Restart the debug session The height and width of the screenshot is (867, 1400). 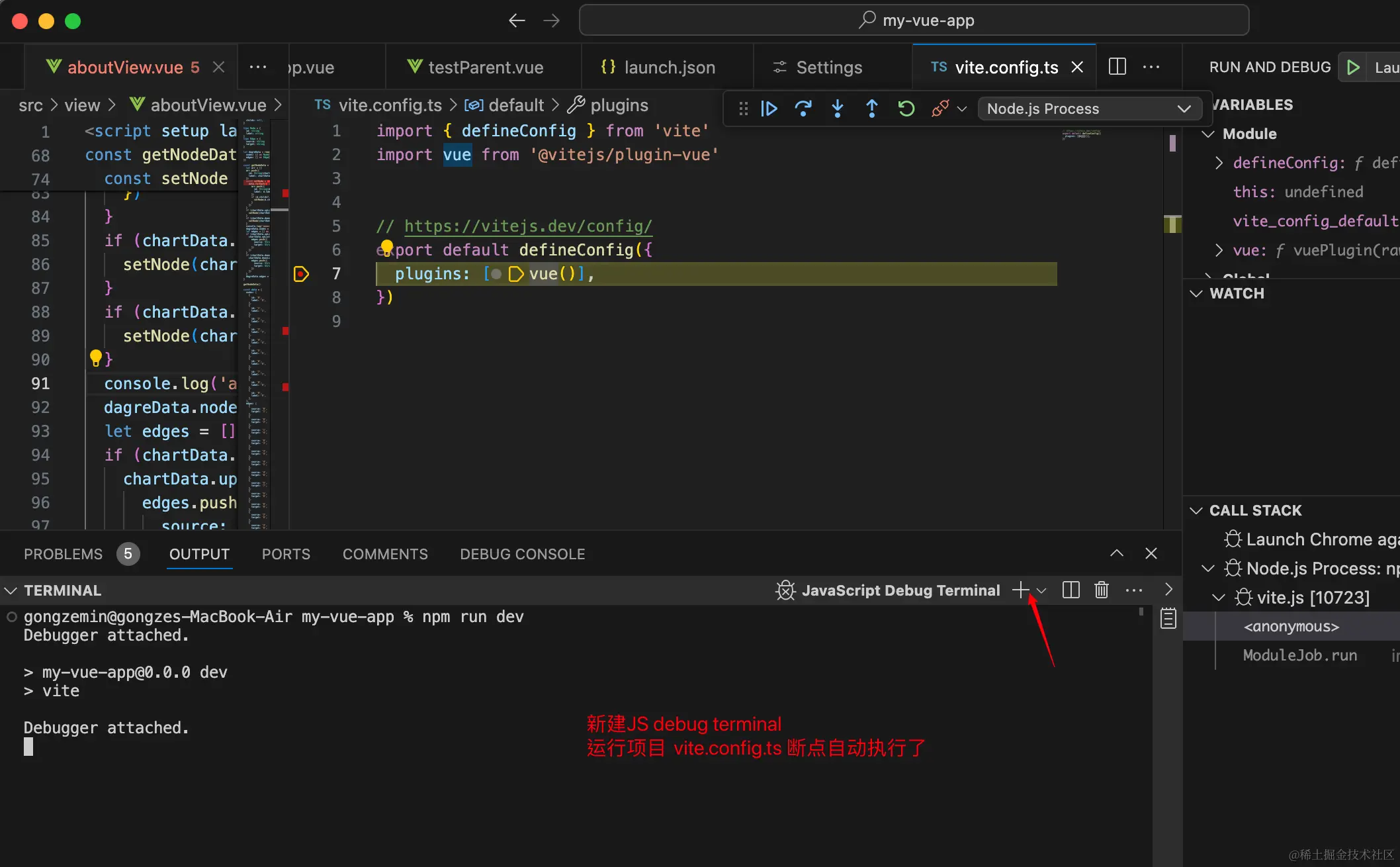(906, 109)
